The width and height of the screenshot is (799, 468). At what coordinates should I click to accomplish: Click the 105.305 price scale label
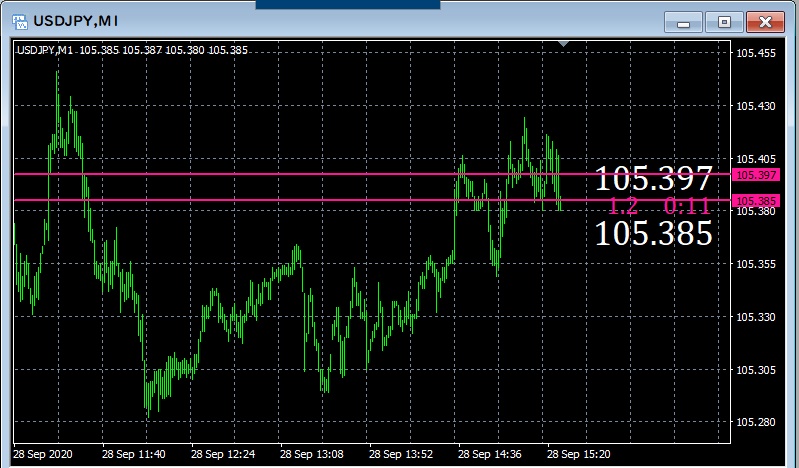click(756, 370)
